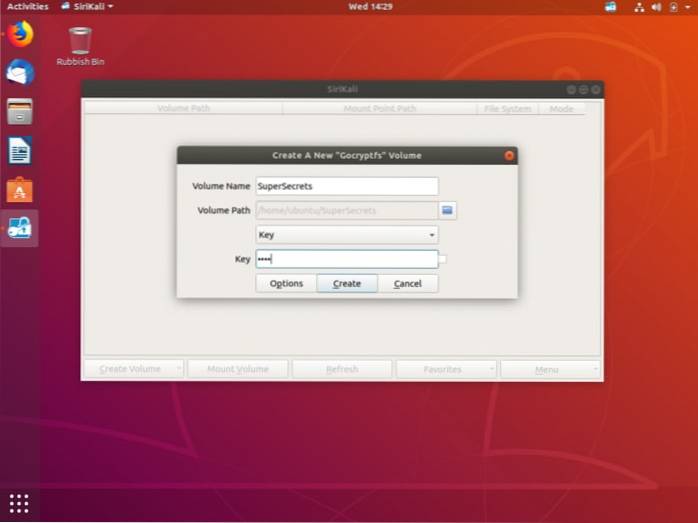Click the Volume Path text field

[x=347, y=210]
